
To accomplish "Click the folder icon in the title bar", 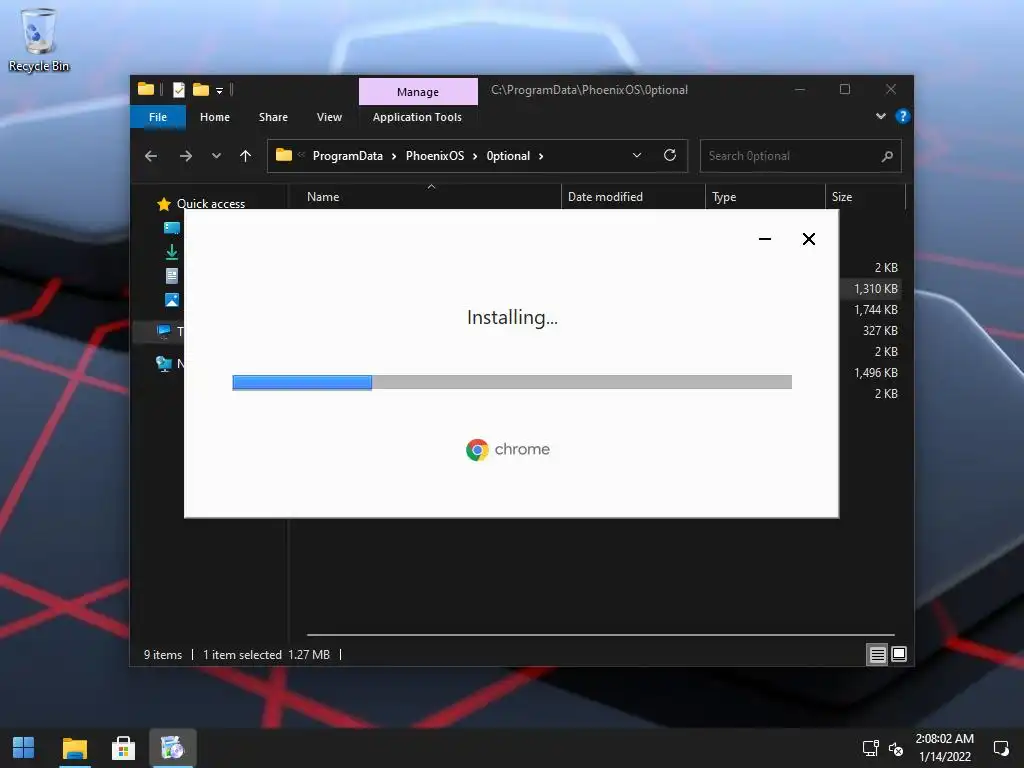I will pos(146,89).
